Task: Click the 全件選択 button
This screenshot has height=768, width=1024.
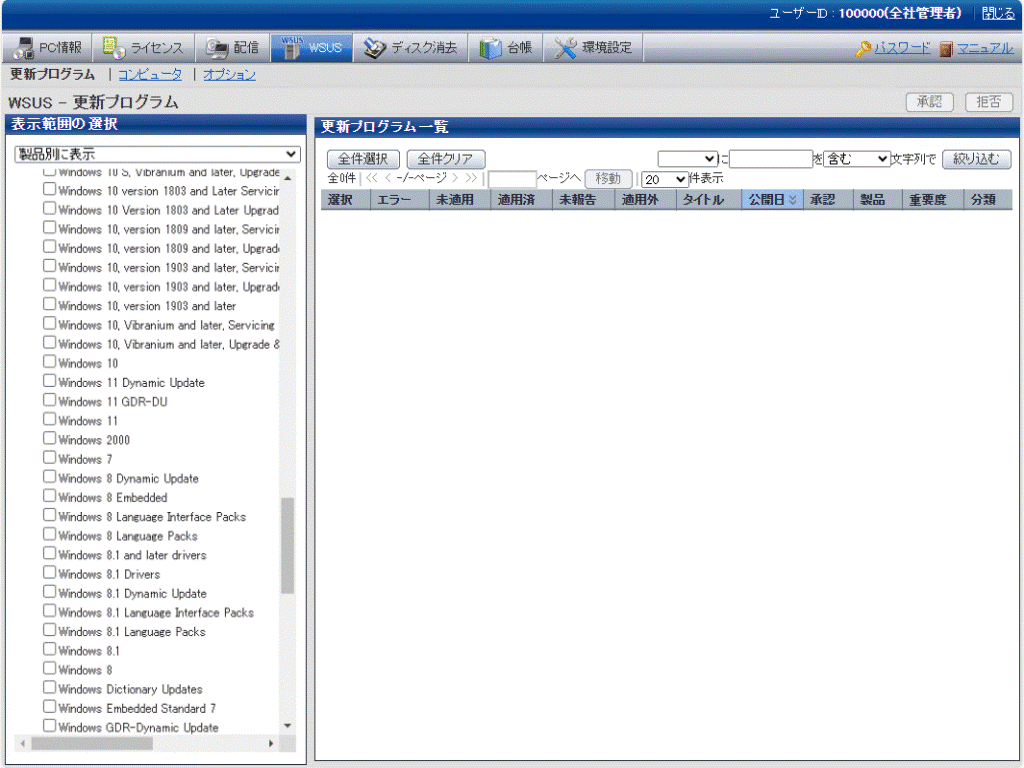Action: coord(363,159)
